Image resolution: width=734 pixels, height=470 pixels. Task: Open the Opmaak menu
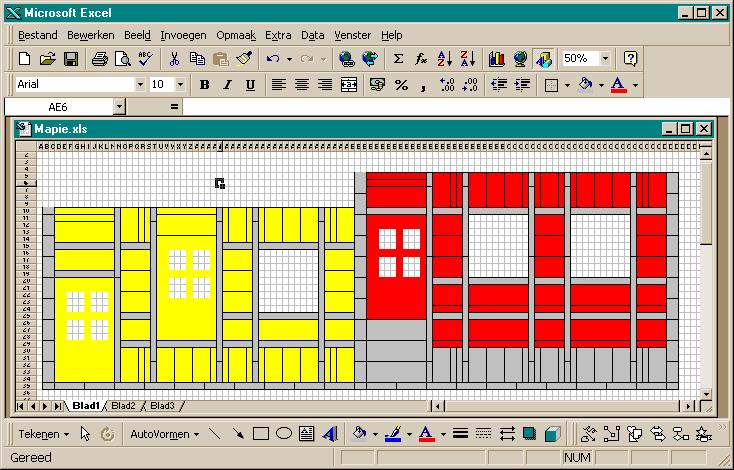(x=236, y=35)
